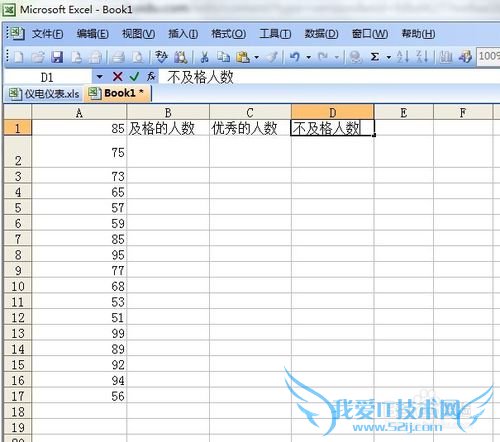The width and height of the screenshot is (500, 442).
Task: Click the Paste clipboard icon
Action: pyautogui.click(x=243, y=57)
